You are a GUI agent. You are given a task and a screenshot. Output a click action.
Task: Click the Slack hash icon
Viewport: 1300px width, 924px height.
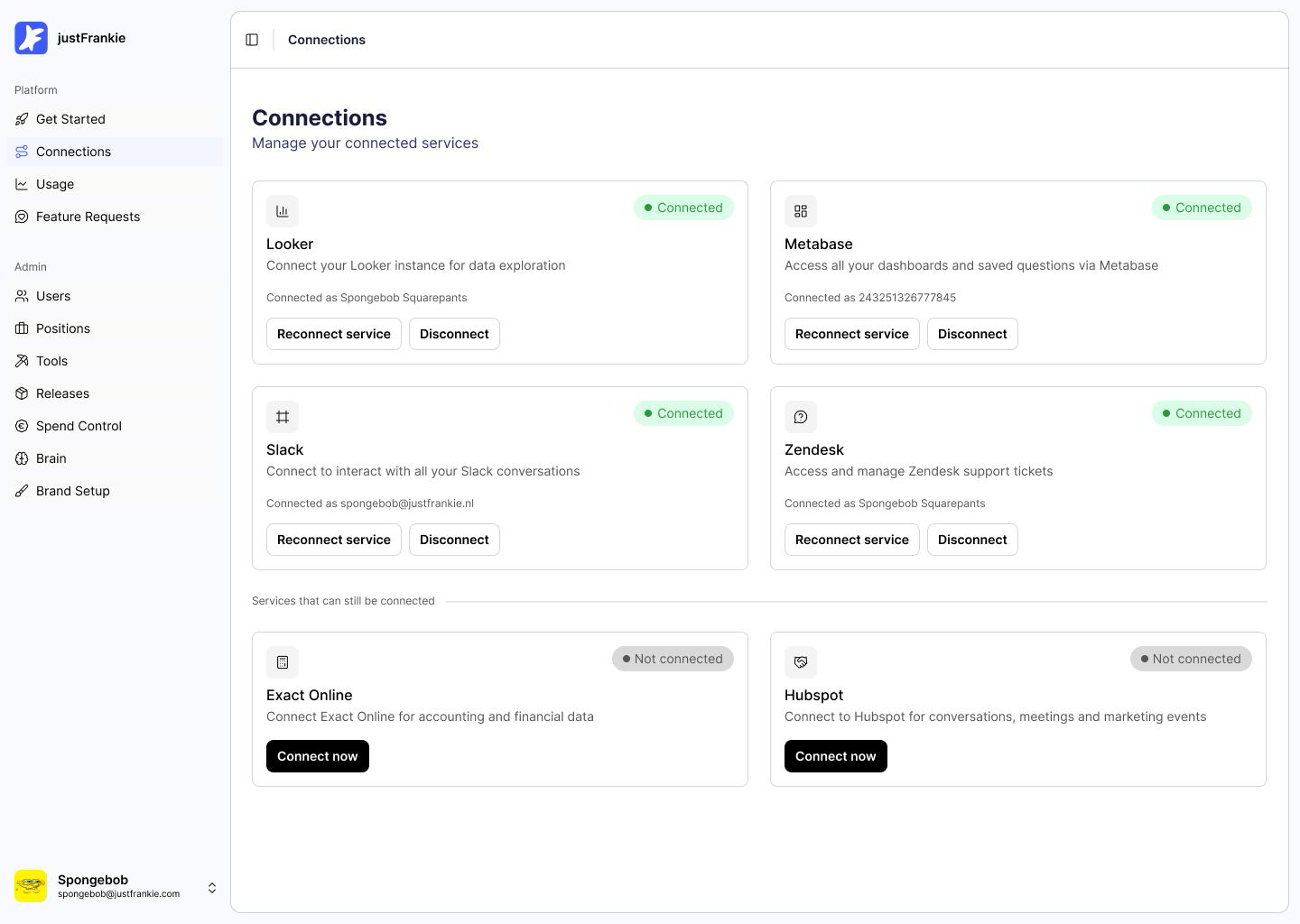coord(283,417)
